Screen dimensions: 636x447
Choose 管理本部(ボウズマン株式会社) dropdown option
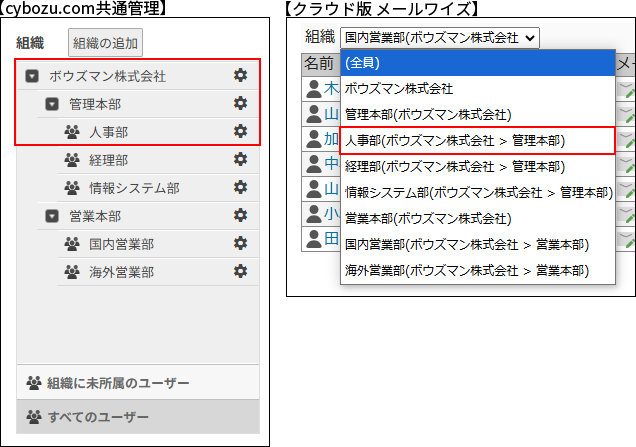pyautogui.click(x=478, y=115)
